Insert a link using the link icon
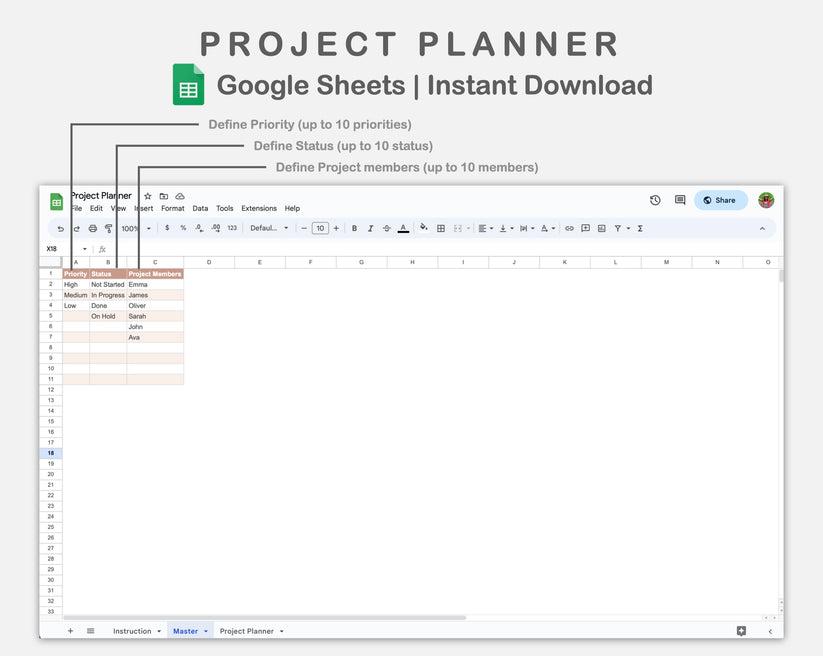 click(x=569, y=228)
